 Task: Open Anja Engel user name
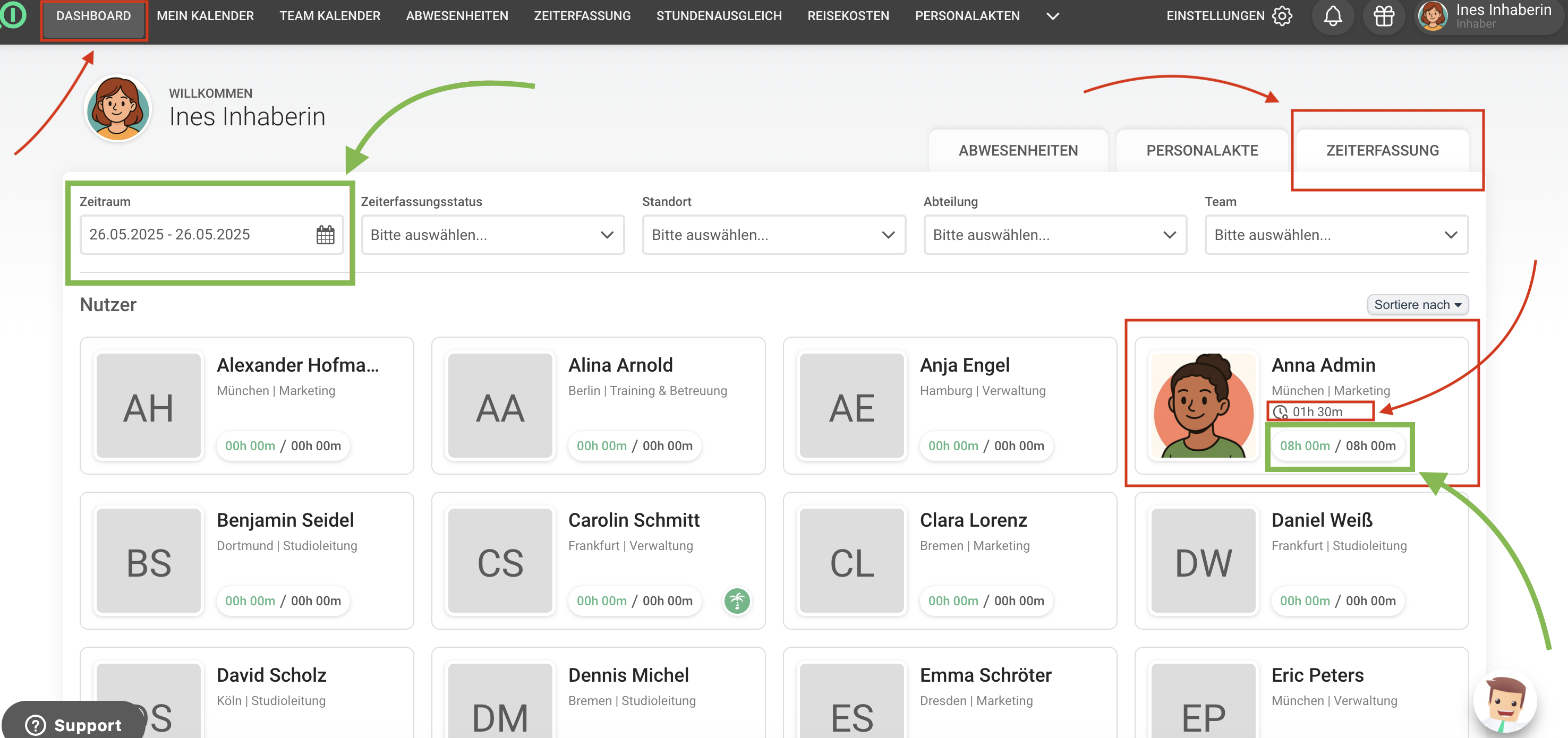965,365
